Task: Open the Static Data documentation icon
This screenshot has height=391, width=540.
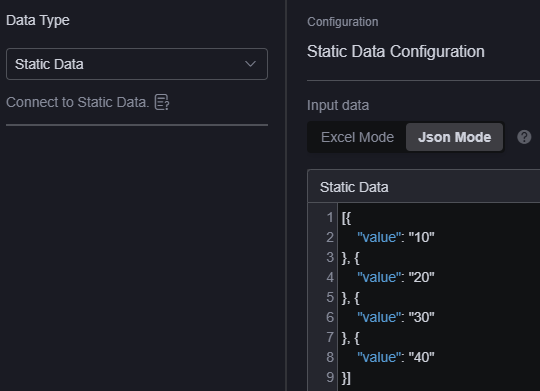Action: pos(162,102)
